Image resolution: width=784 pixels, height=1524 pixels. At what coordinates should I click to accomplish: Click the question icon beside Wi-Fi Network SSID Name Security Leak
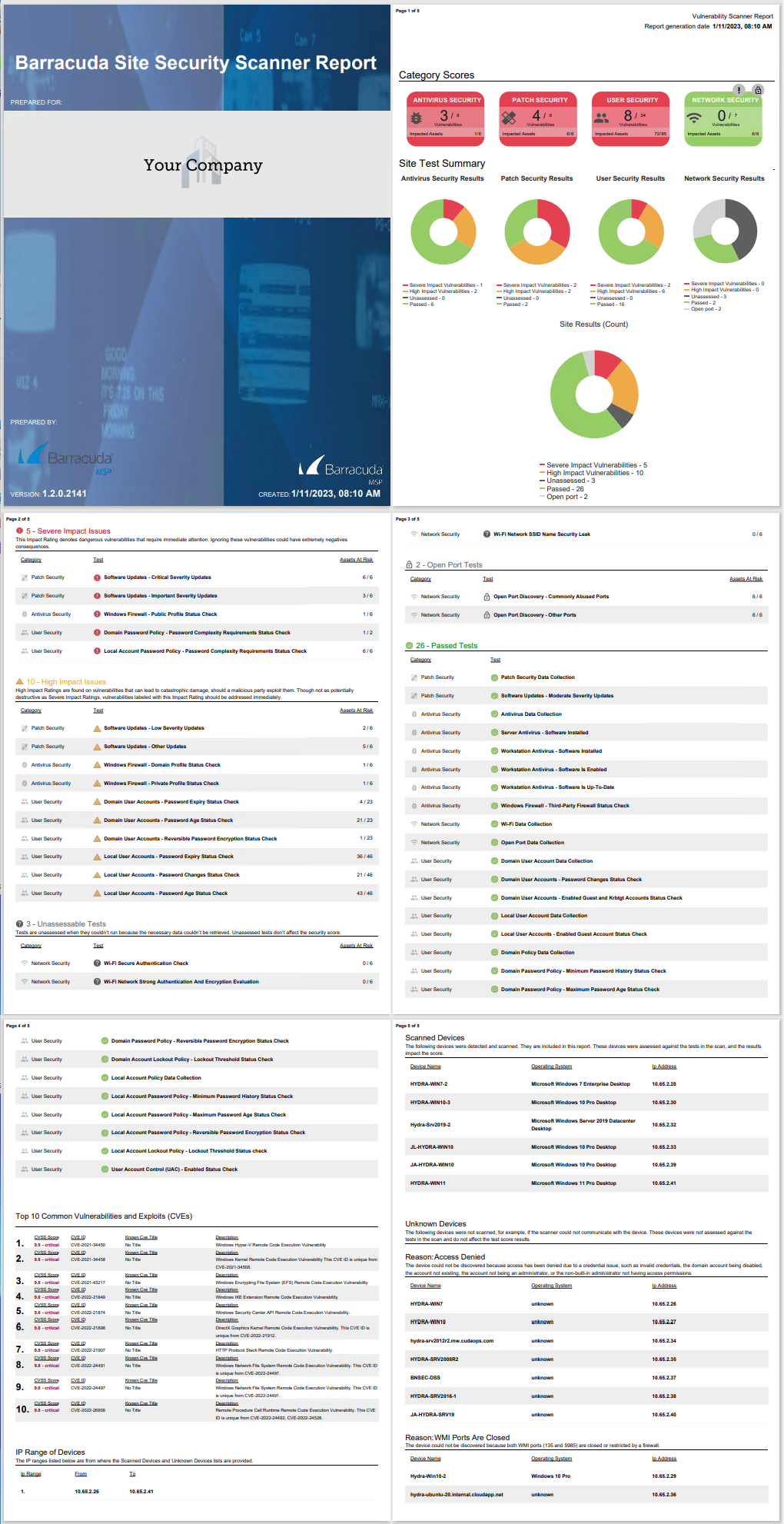pyautogui.click(x=487, y=534)
